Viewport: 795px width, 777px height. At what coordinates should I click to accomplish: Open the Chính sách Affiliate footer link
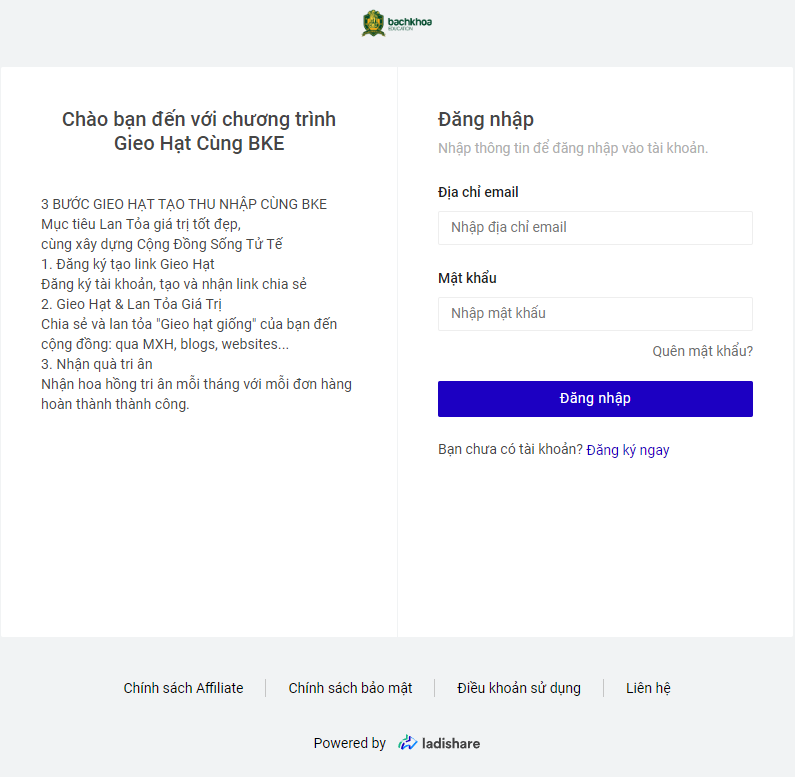click(183, 688)
